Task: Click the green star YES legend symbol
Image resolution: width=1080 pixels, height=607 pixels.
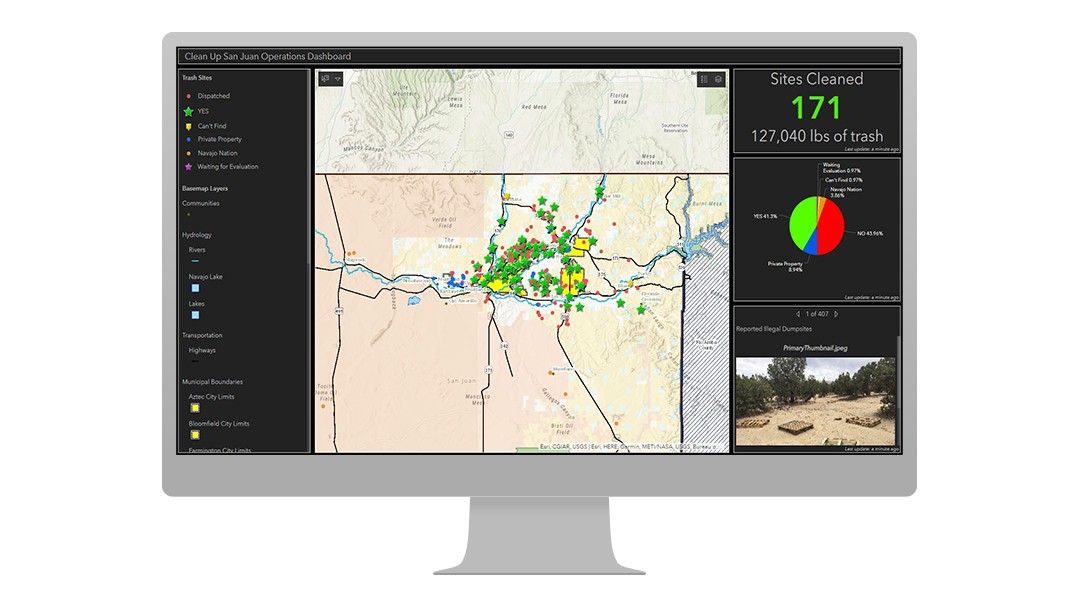Action: (188, 111)
